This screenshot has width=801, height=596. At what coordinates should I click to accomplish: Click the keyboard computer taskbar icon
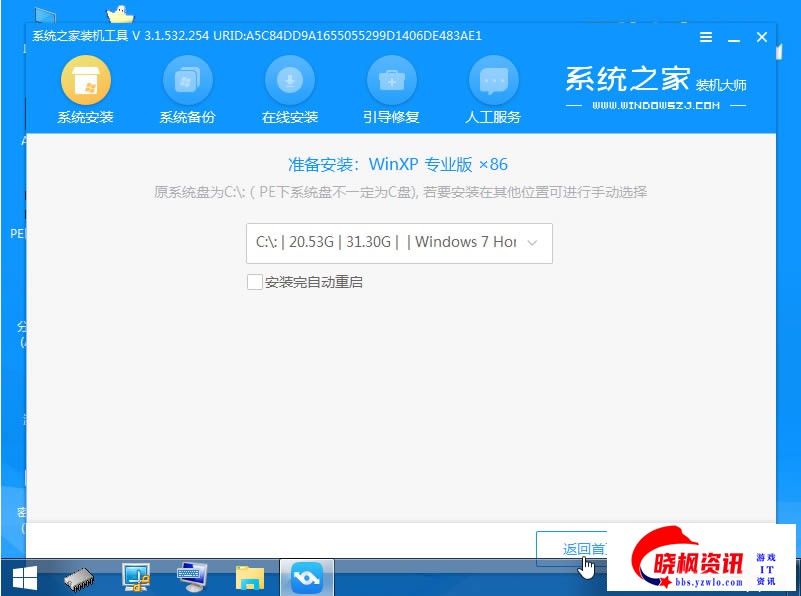192,577
